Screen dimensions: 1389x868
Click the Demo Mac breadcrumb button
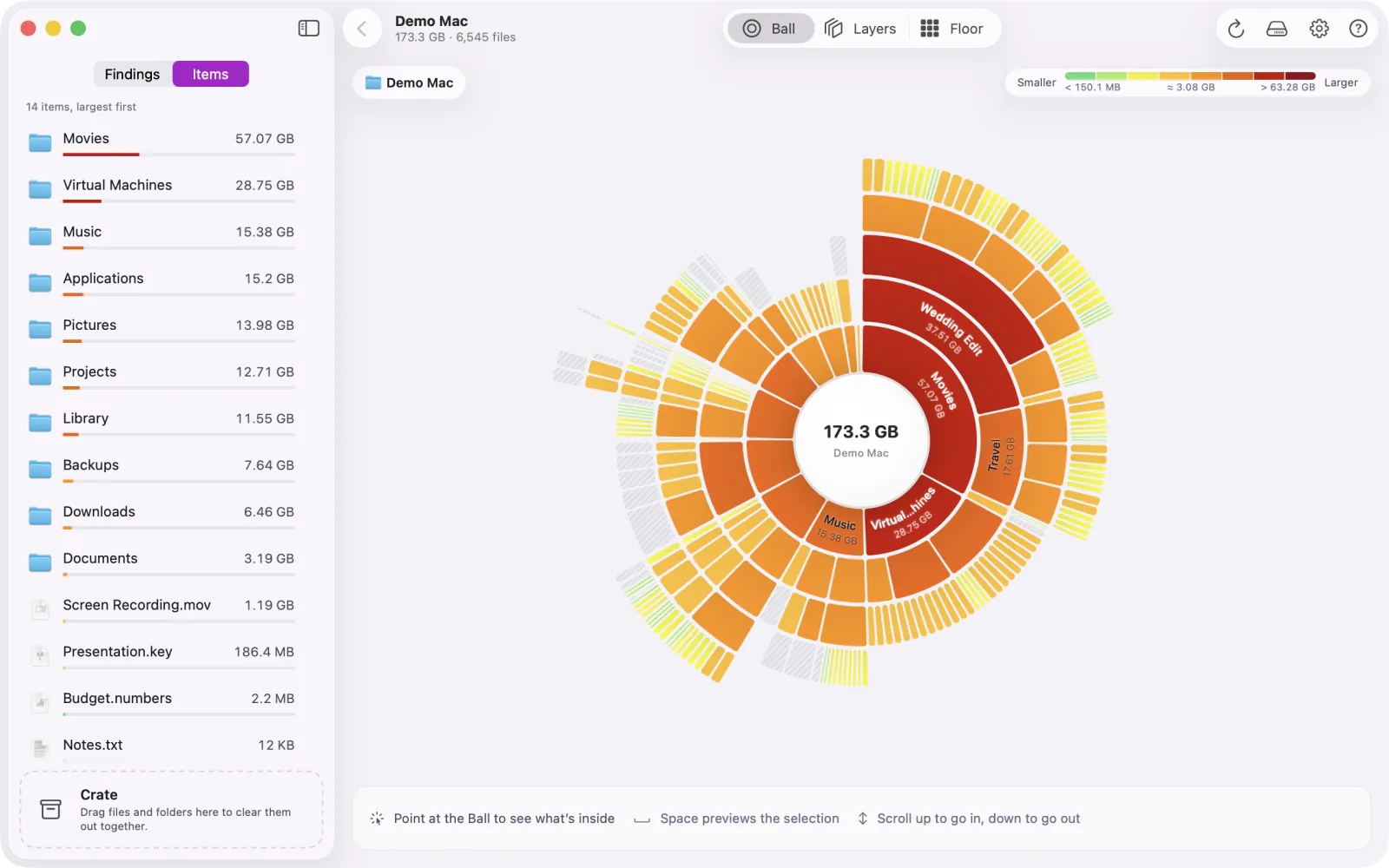[409, 82]
